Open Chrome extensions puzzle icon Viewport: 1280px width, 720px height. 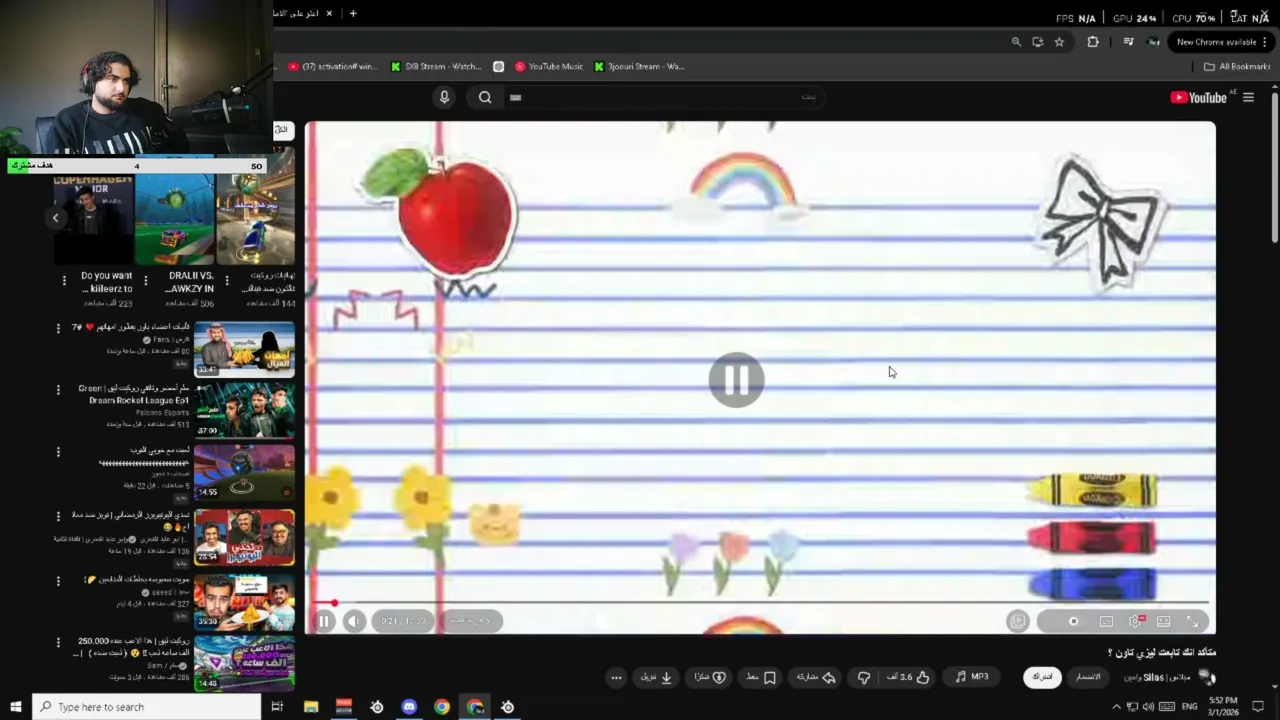(1092, 42)
